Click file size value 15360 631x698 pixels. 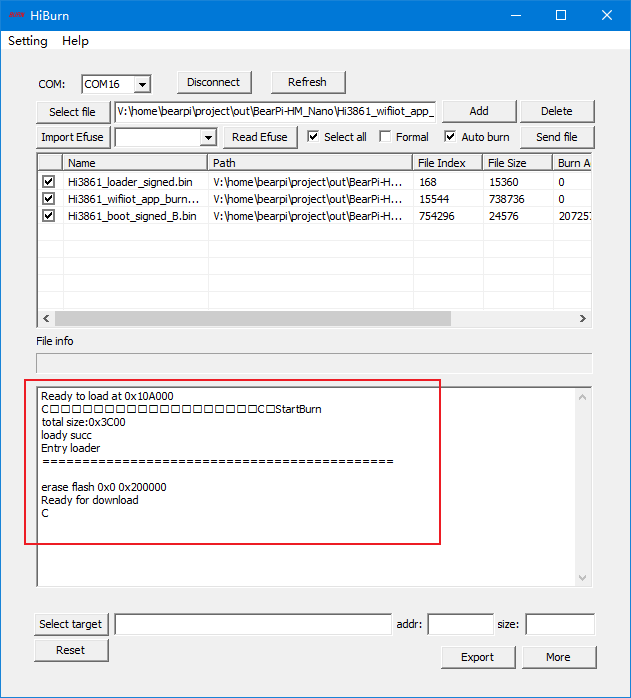pos(504,182)
